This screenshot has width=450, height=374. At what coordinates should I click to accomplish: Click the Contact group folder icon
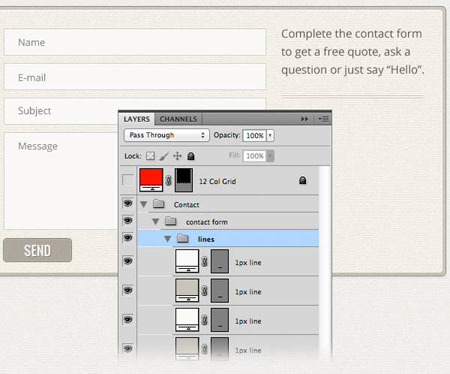pyautogui.click(x=159, y=203)
